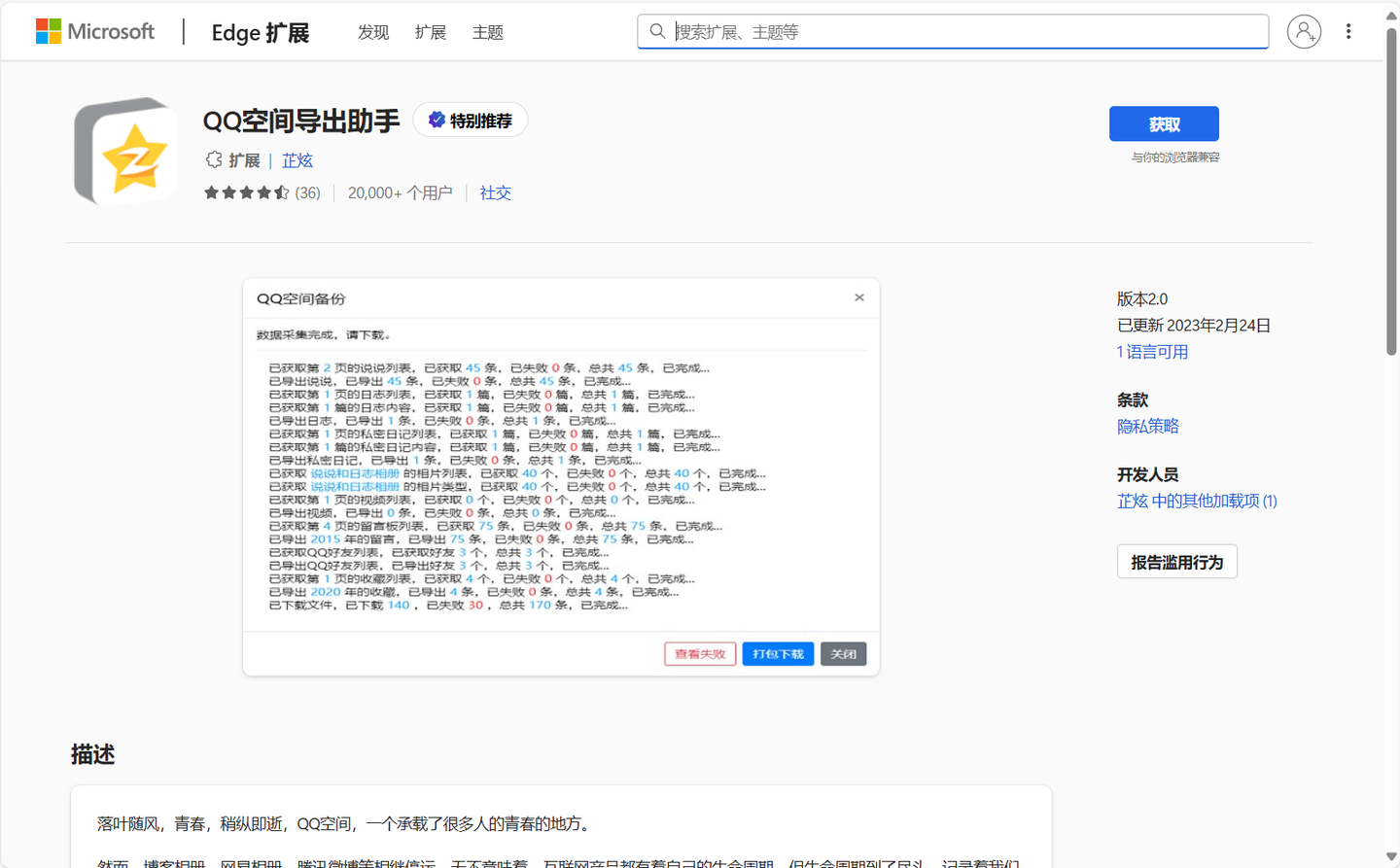Click the extension screenshot preview image

pos(561,477)
